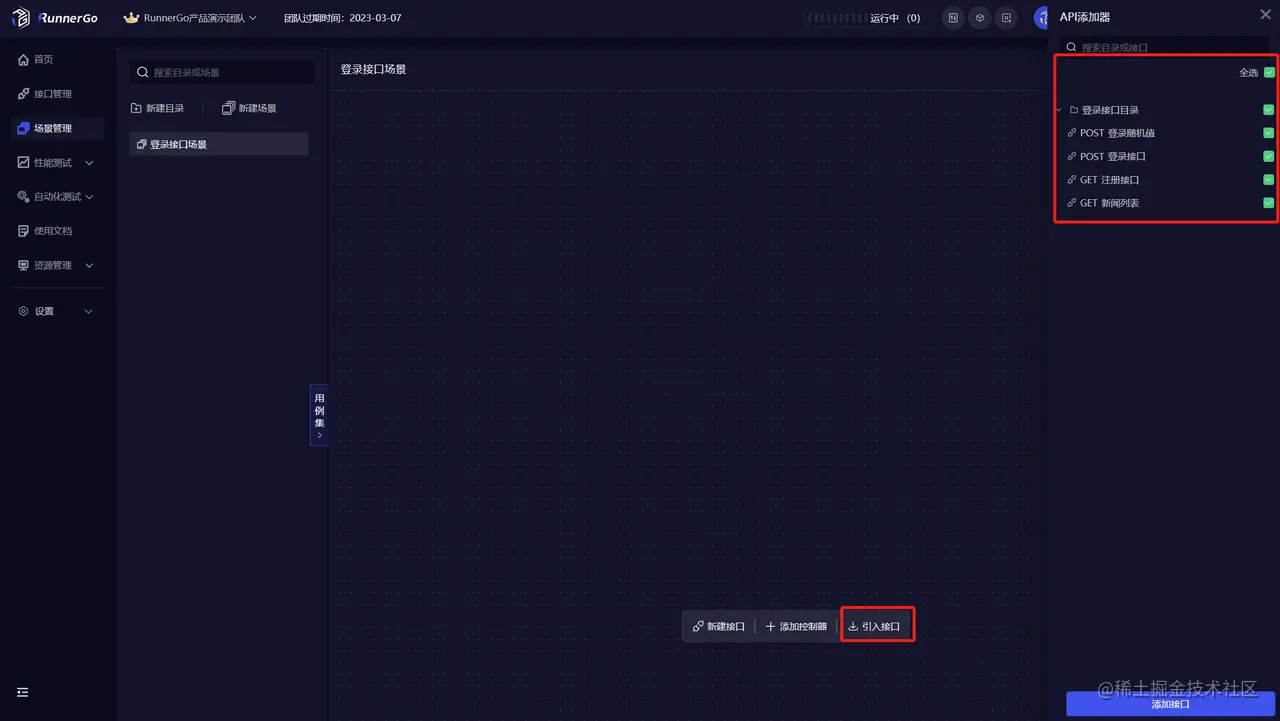Expand the 资源管理 chevron
Screen dimensions: 1280x721
point(89,265)
